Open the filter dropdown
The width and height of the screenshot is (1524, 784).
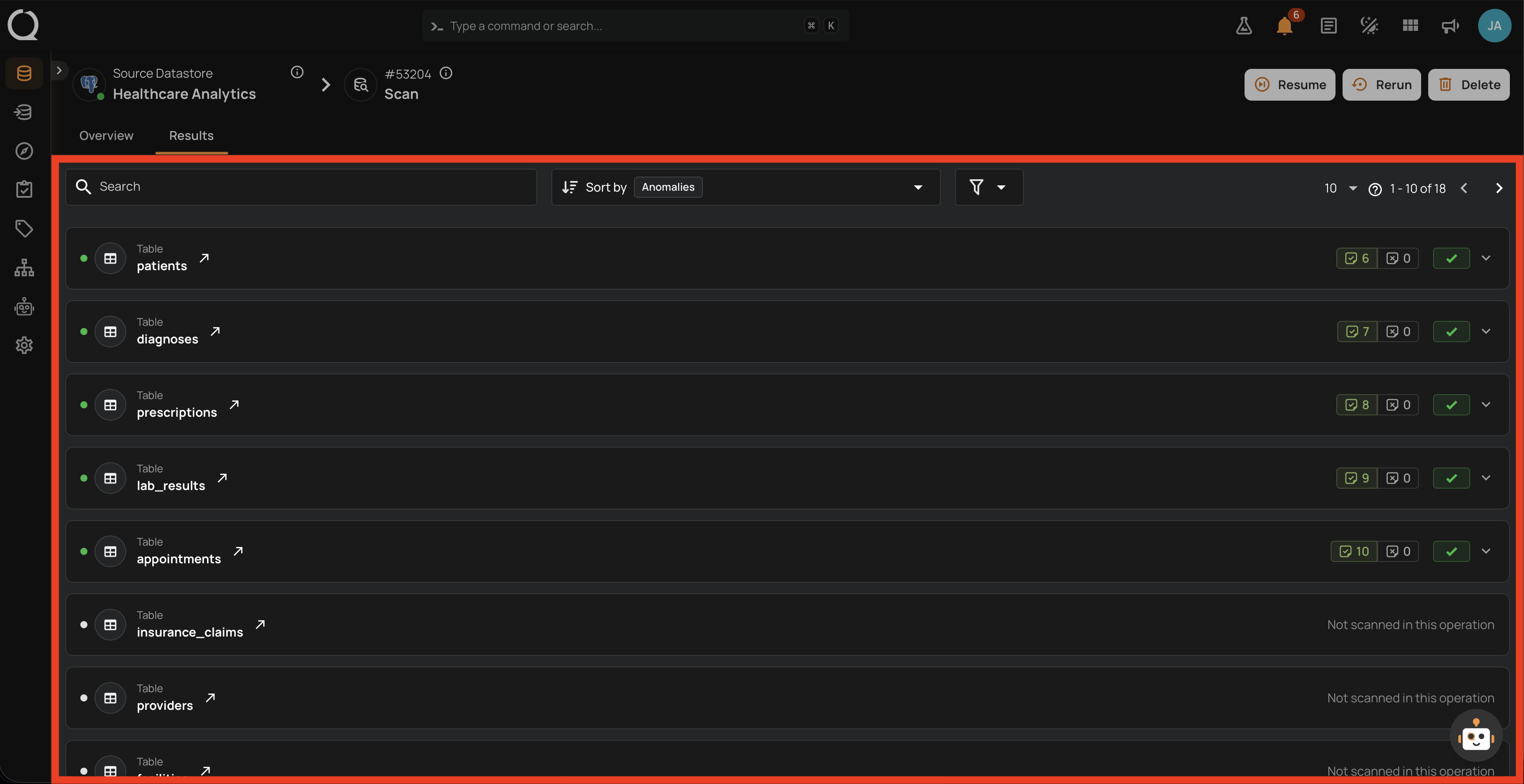pyautogui.click(x=988, y=187)
